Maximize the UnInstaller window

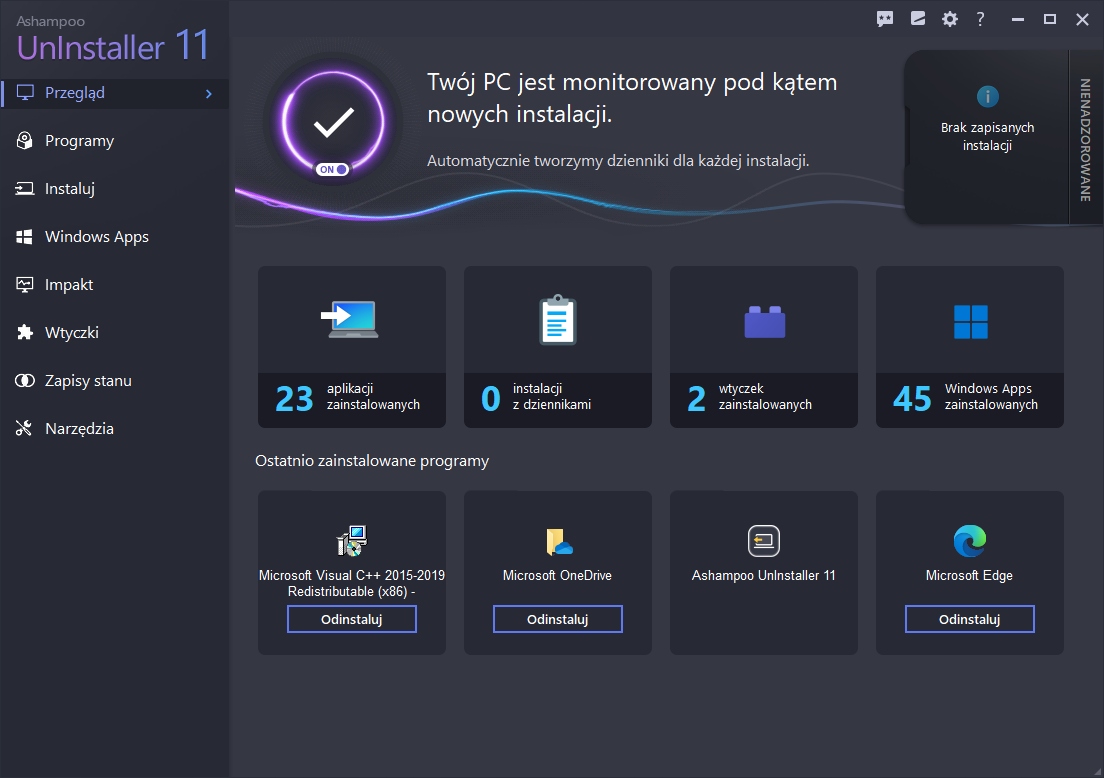tap(1050, 19)
